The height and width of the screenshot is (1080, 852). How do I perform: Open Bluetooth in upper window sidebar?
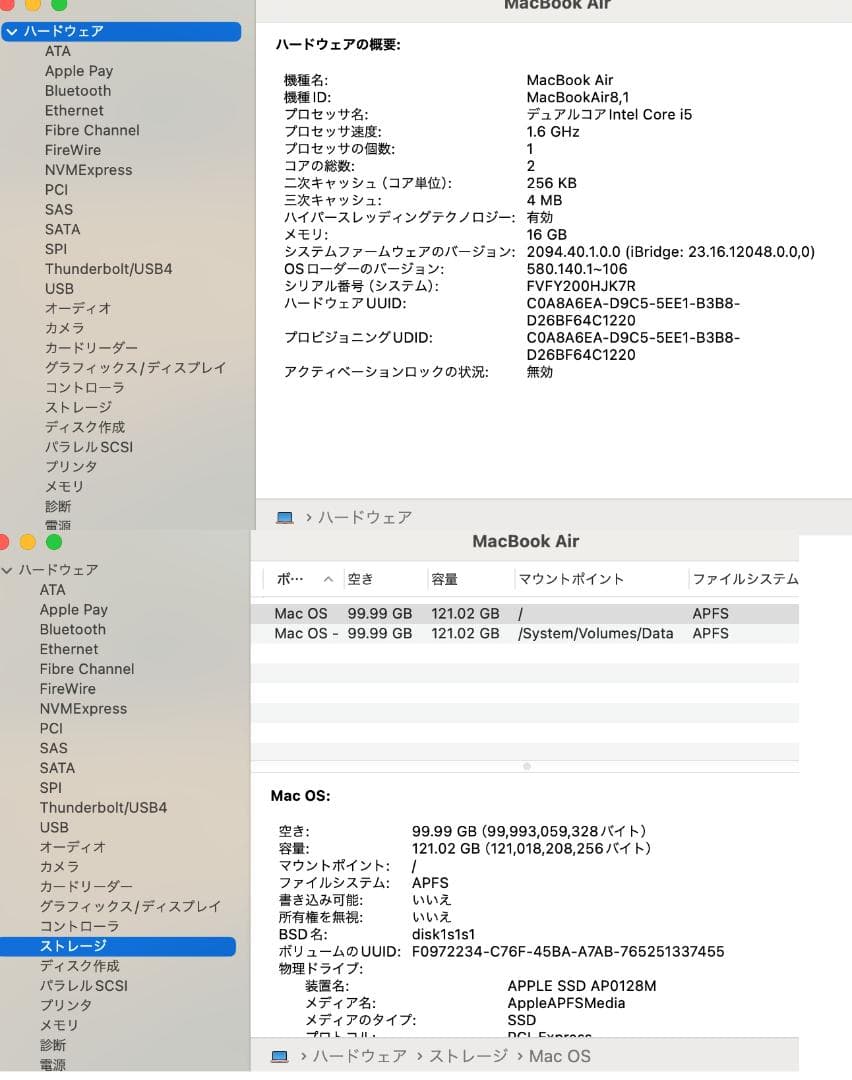78,91
